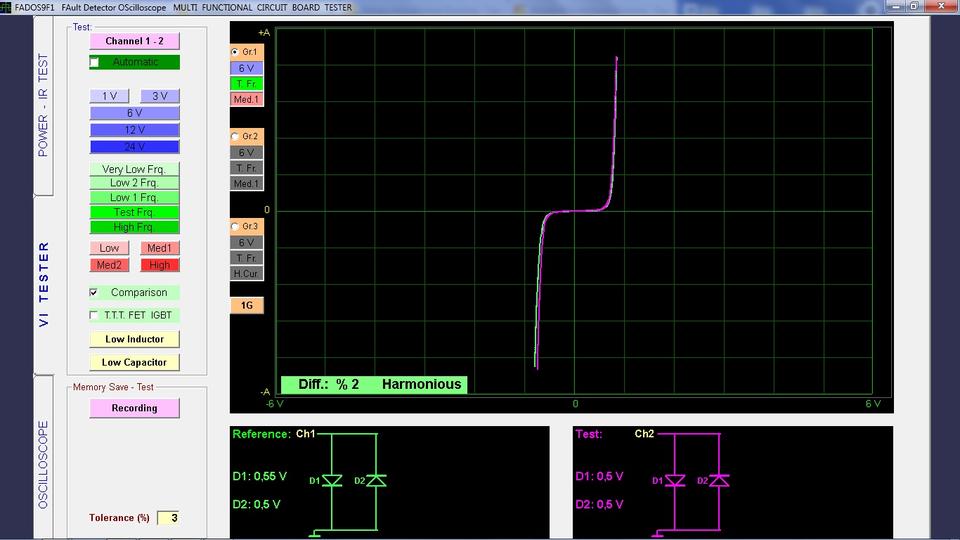Set voltage range to 12 V
The image size is (960, 540).
pyautogui.click(x=134, y=130)
